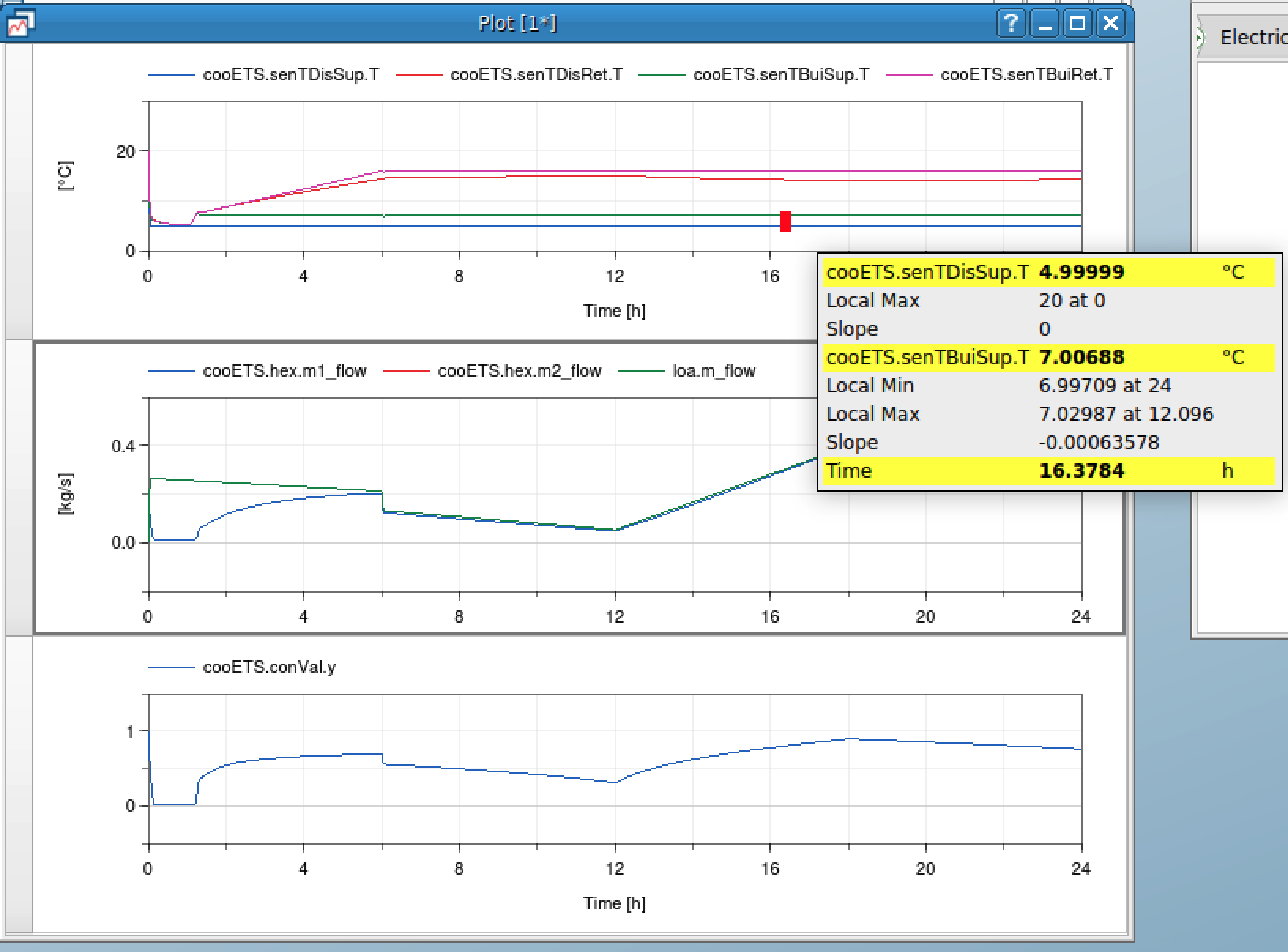Click the red time cursor marker on temperature plot
The image size is (1288, 952).
coord(785,223)
